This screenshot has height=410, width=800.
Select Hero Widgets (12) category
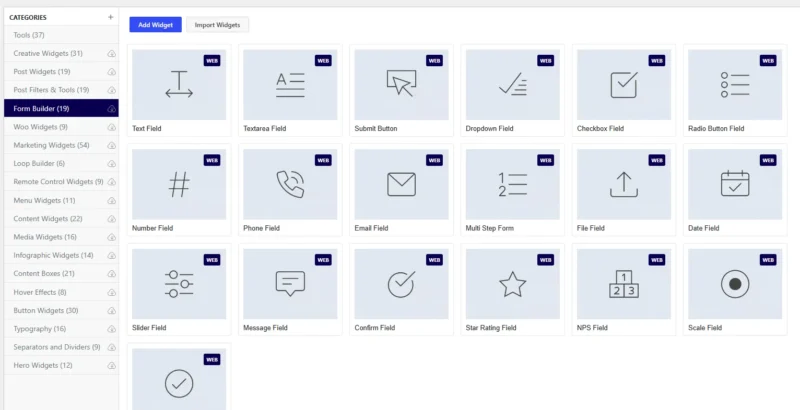point(61,366)
